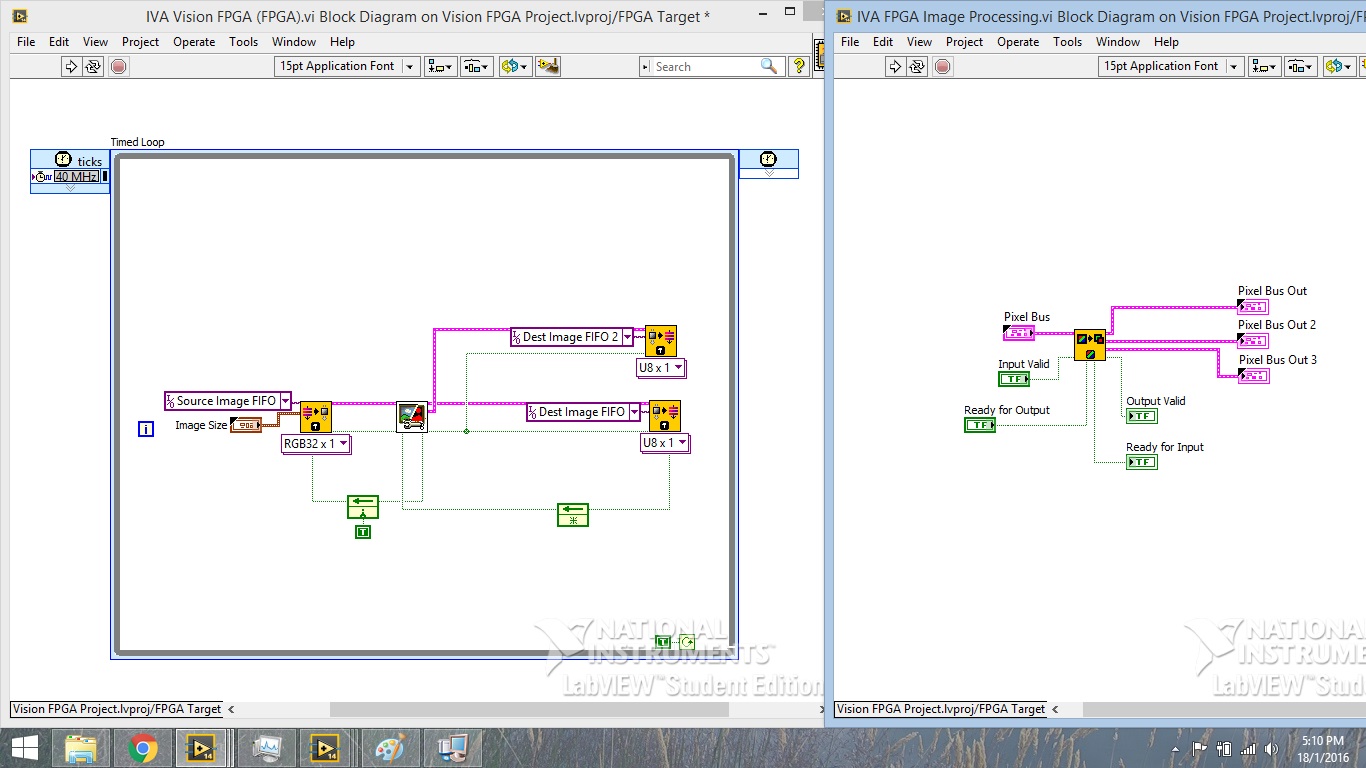
Task: Click the Timed Loop stop condition terminal
Action: click(x=687, y=642)
